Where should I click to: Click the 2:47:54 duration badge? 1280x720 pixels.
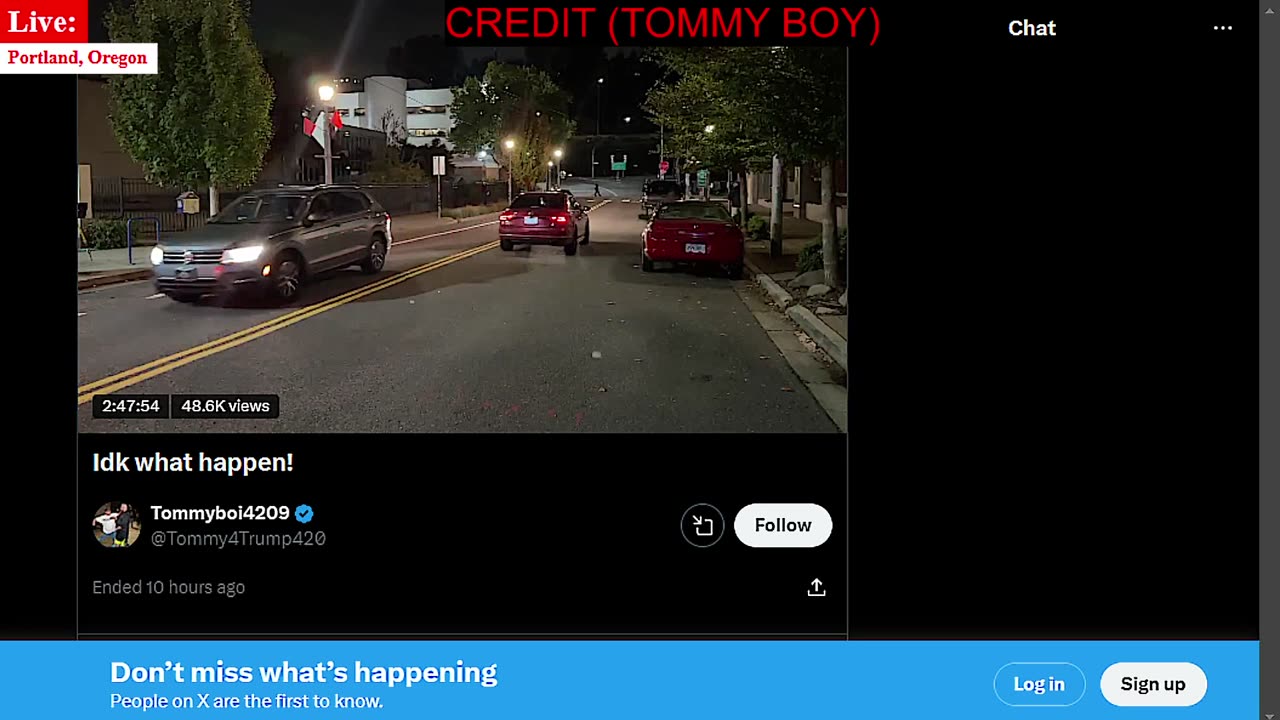131,406
